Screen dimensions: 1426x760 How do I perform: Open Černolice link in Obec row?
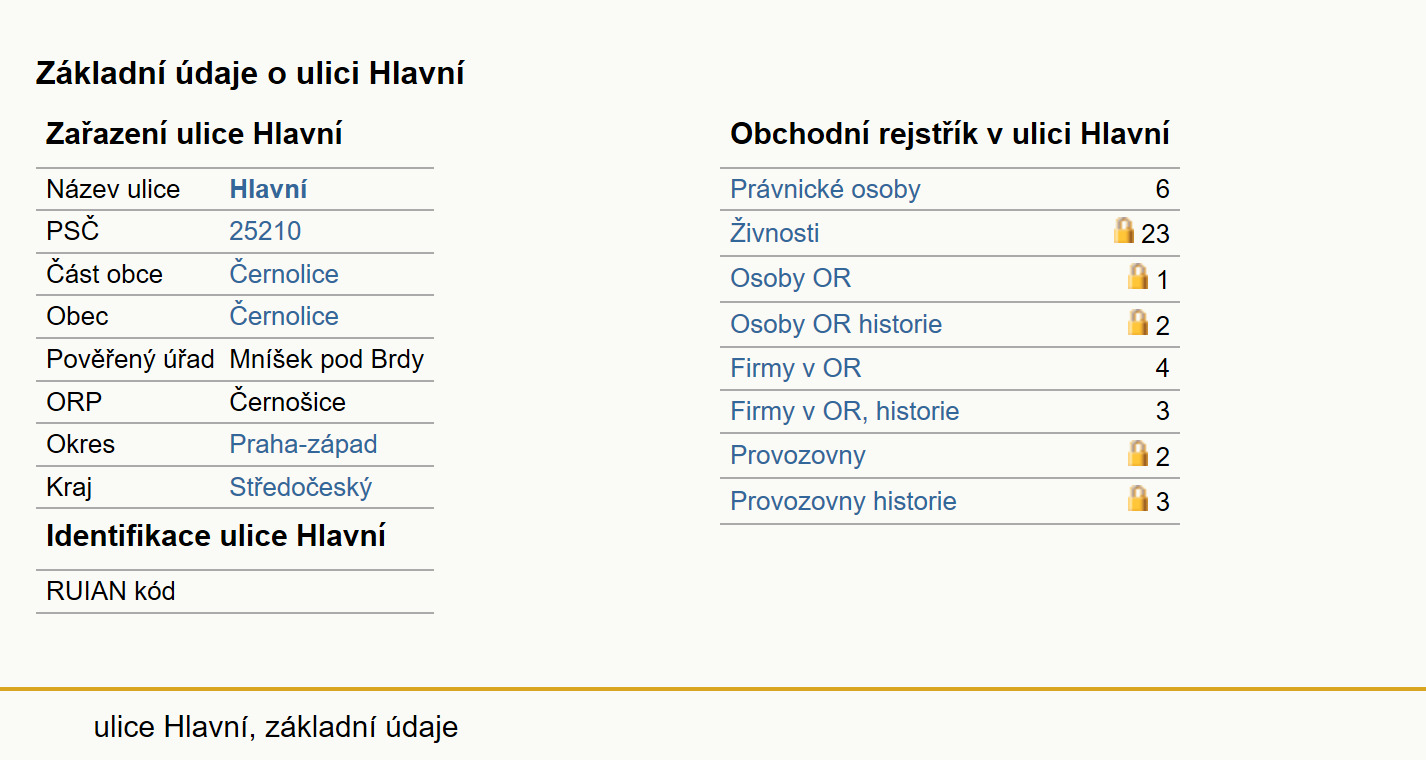click(x=284, y=316)
